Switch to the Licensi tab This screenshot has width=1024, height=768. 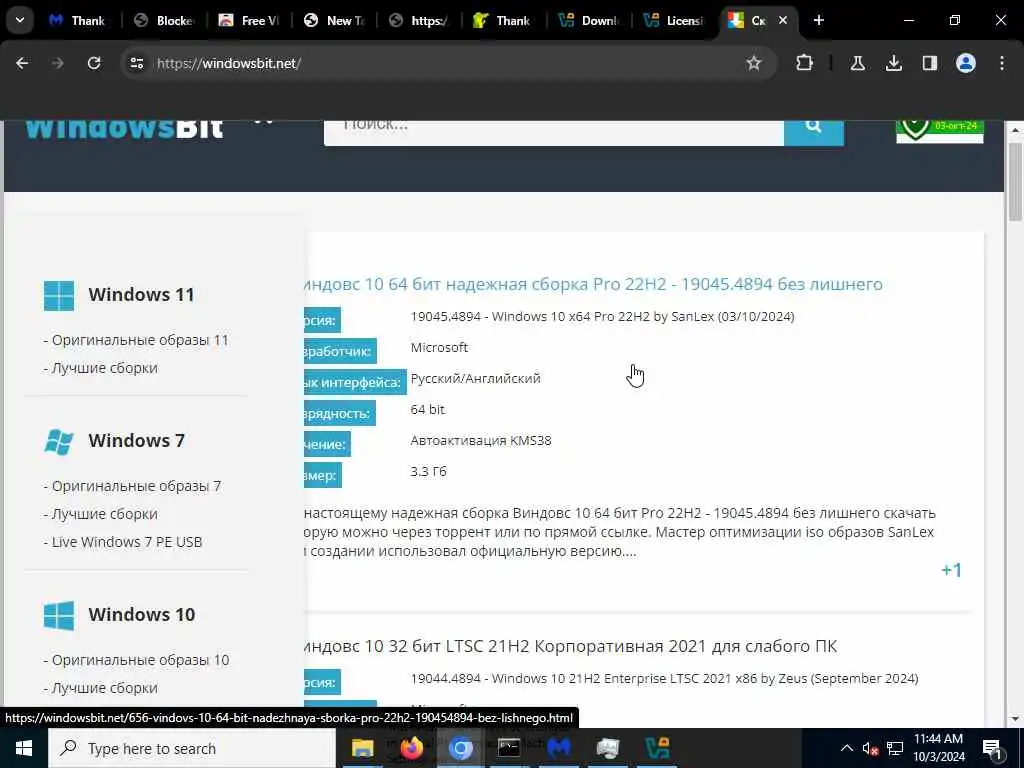click(674, 20)
